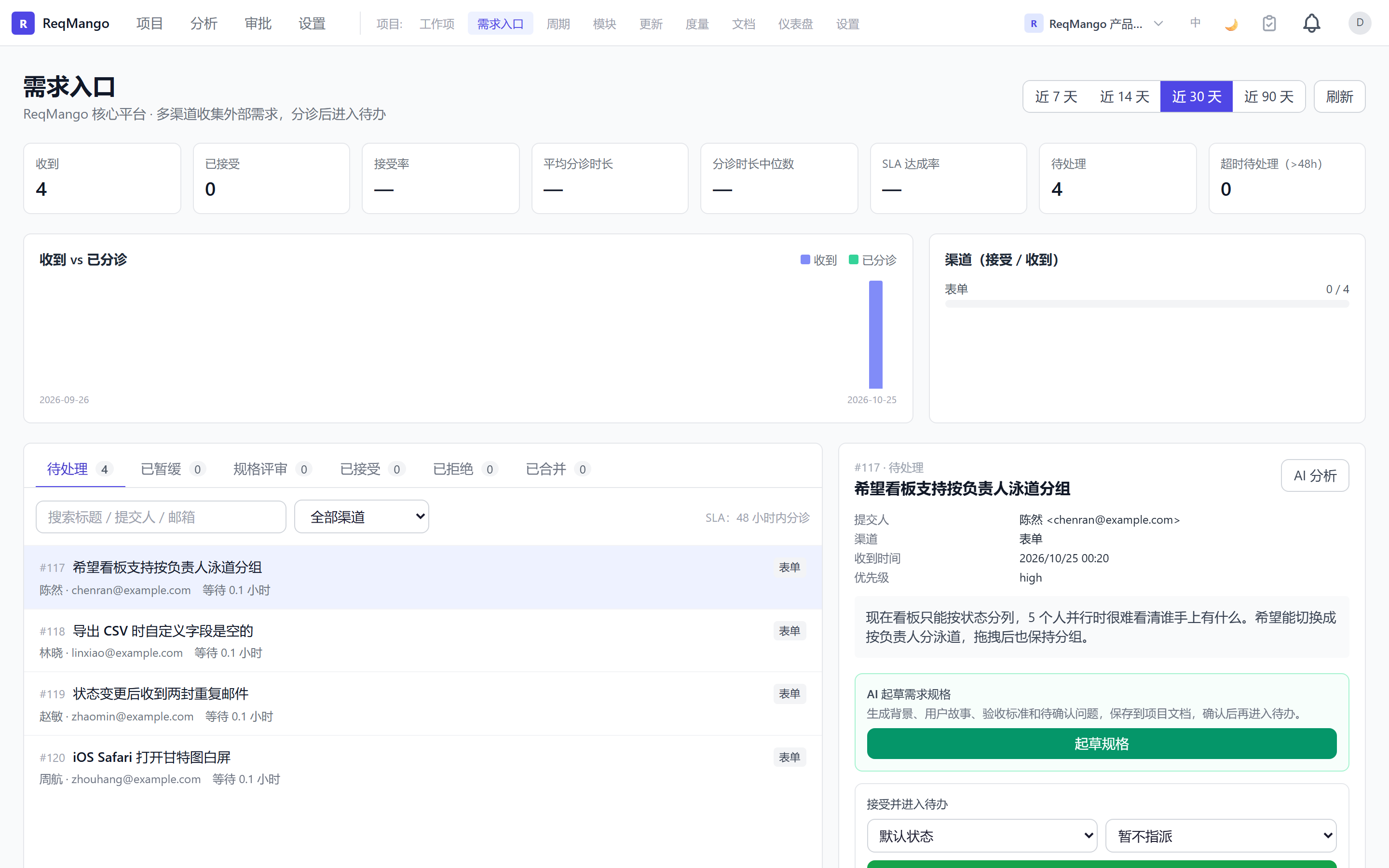Open user avatar D menu

coord(1360,23)
